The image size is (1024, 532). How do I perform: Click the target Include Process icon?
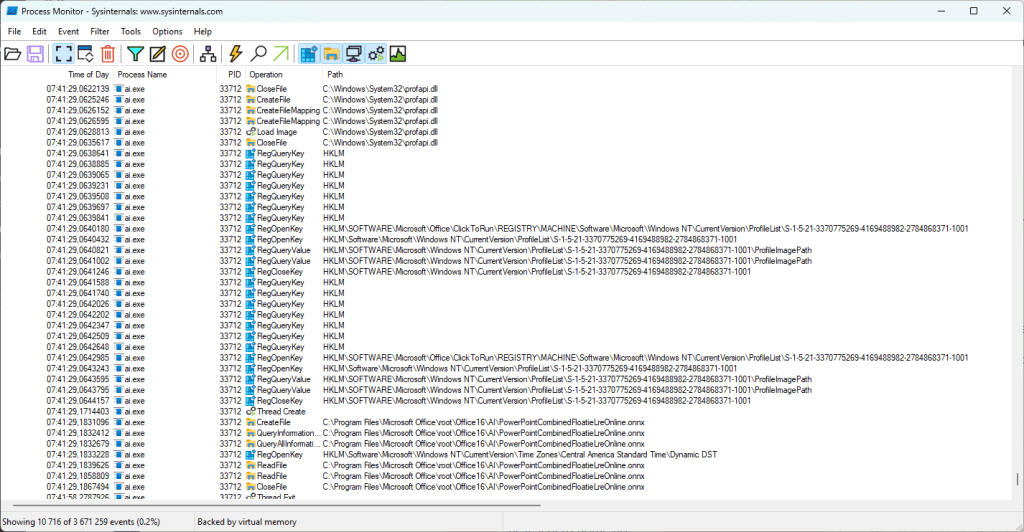(180, 53)
